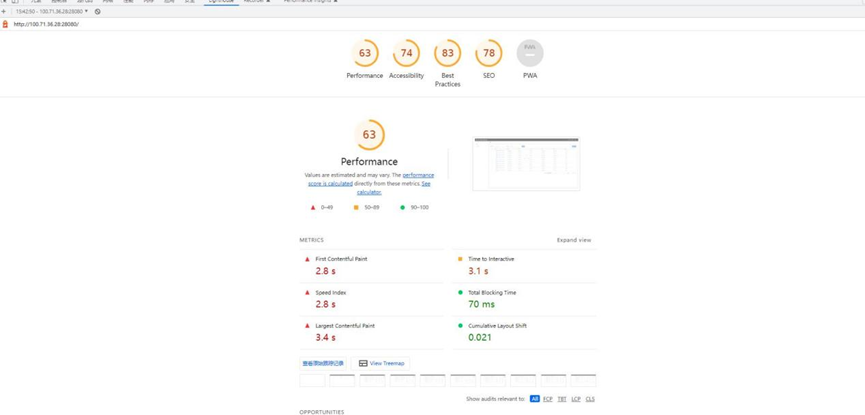
Task: Click the red triangle beside Largest Contentful Paint
Action: click(307, 326)
